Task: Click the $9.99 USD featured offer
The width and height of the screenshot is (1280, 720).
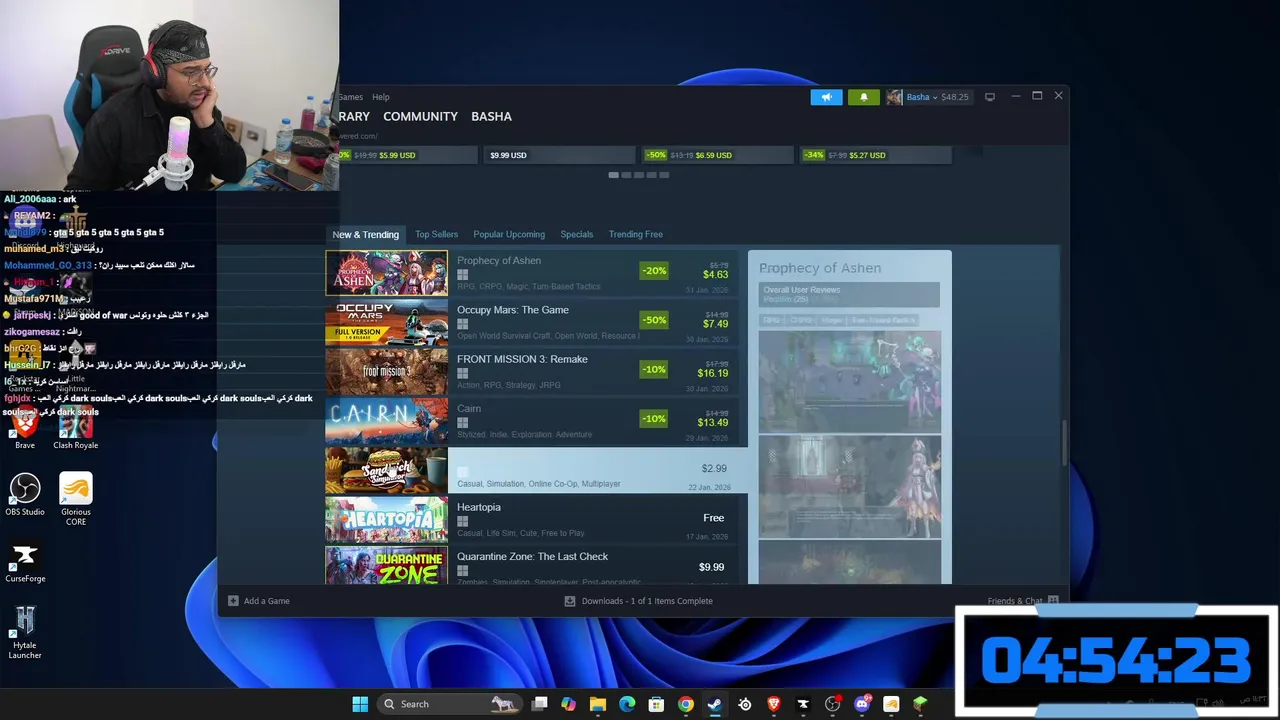Action: click(558, 155)
